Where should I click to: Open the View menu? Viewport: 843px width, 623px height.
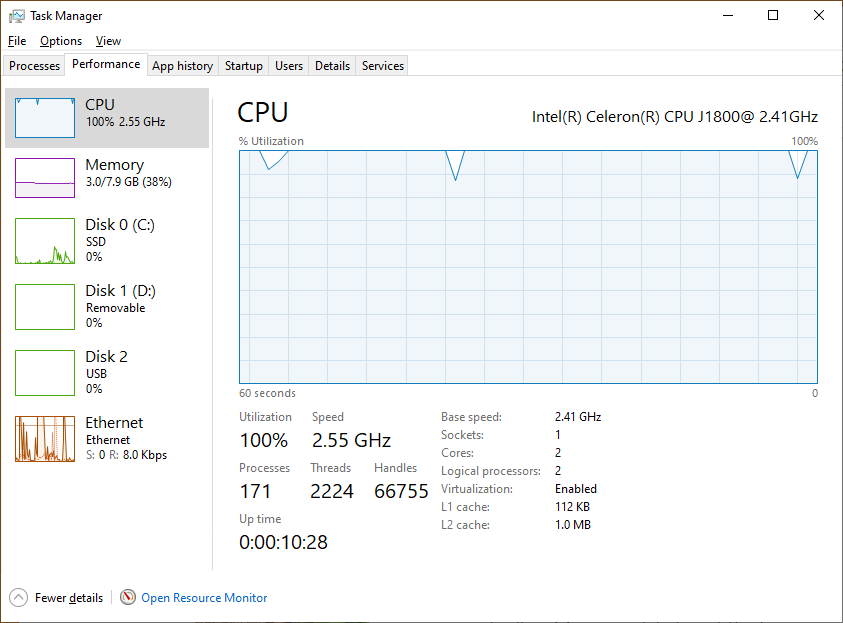tap(108, 41)
